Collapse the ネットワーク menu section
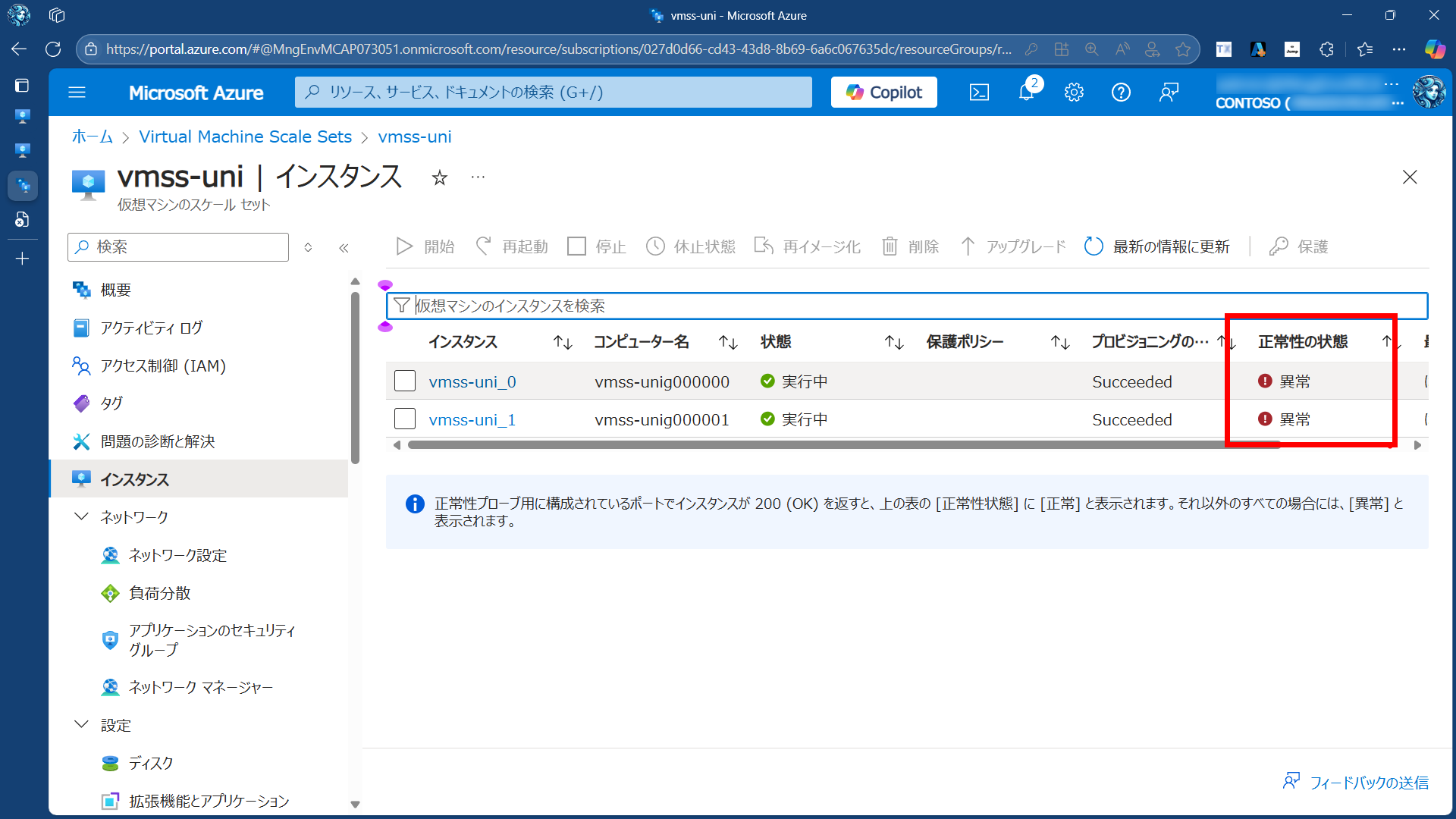Image resolution: width=1456 pixels, height=819 pixels. pos(81,516)
